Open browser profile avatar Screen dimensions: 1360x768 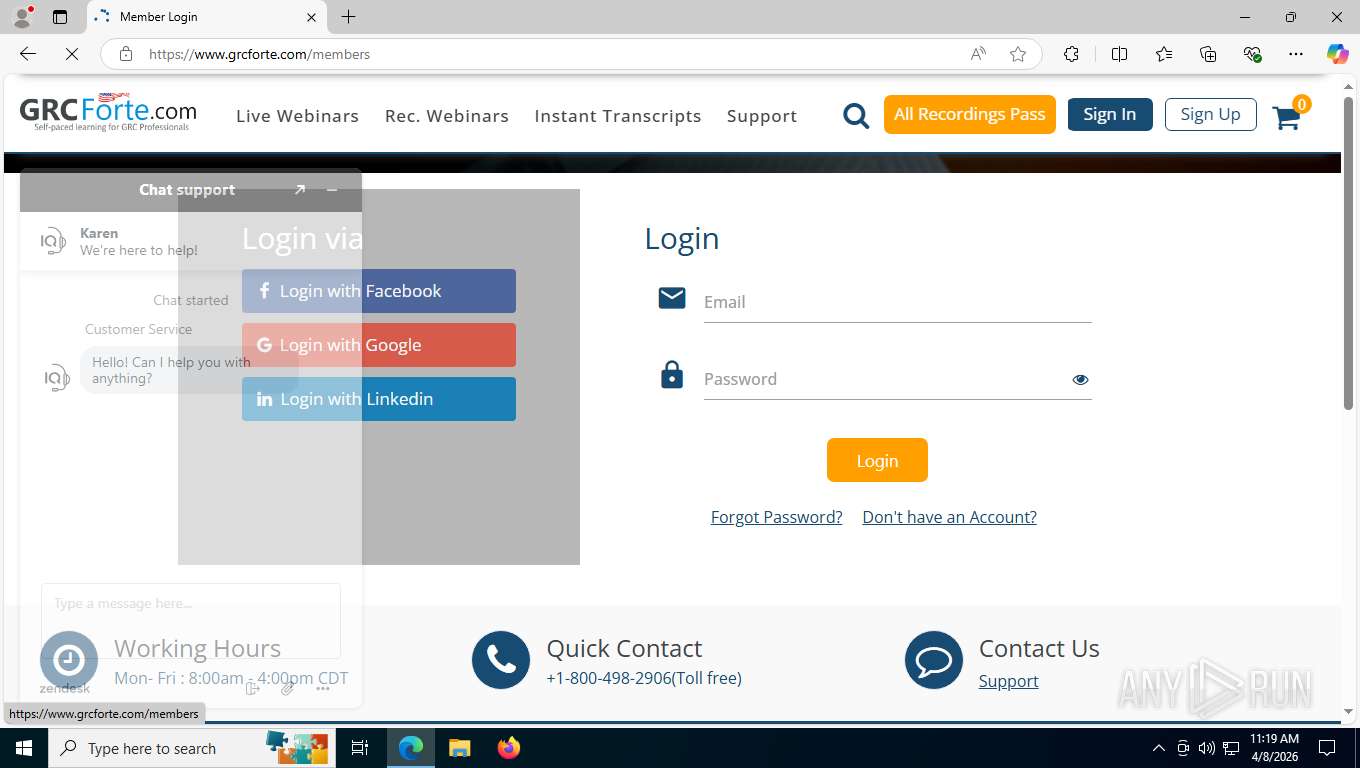point(22,16)
